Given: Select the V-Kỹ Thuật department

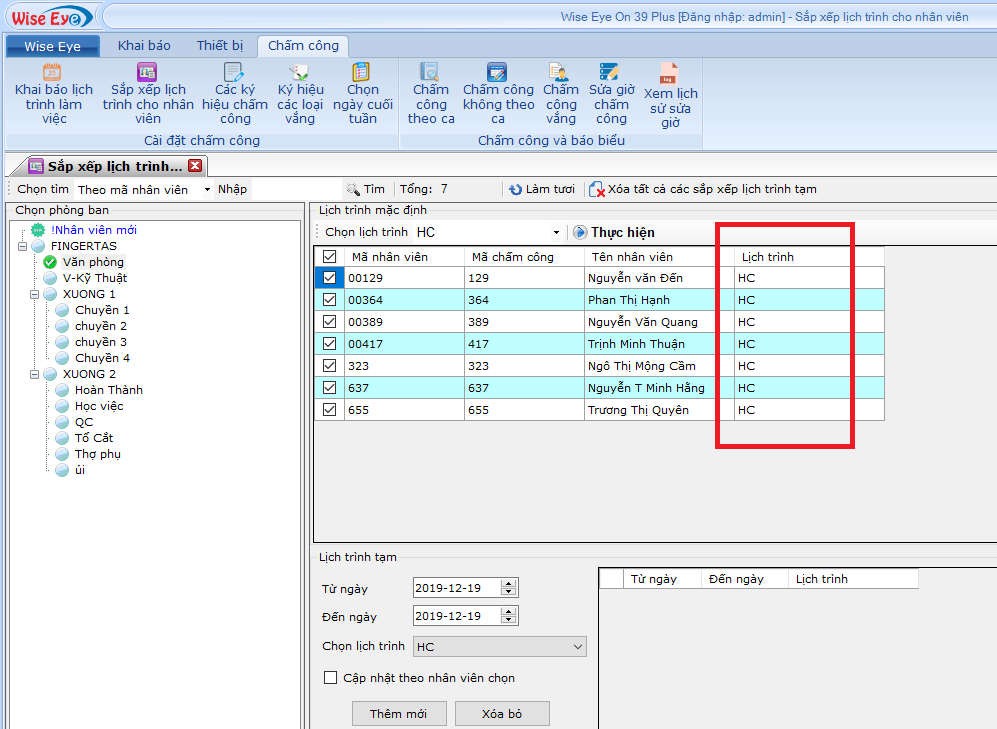Looking at the screenshot, I should click(94, 278).
